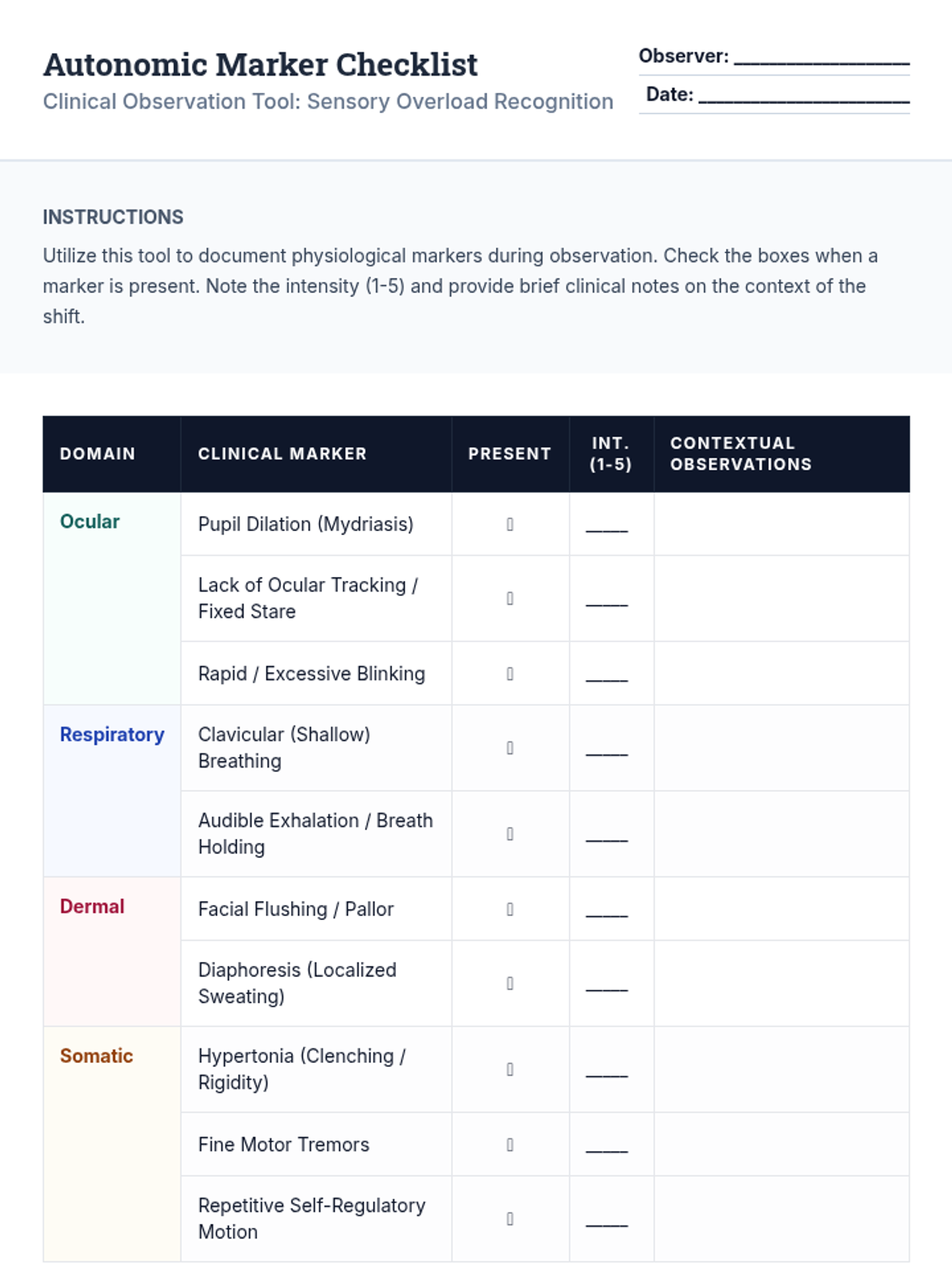Mark Rapid / Excessive Blinking as present

[x=510, y=674]
